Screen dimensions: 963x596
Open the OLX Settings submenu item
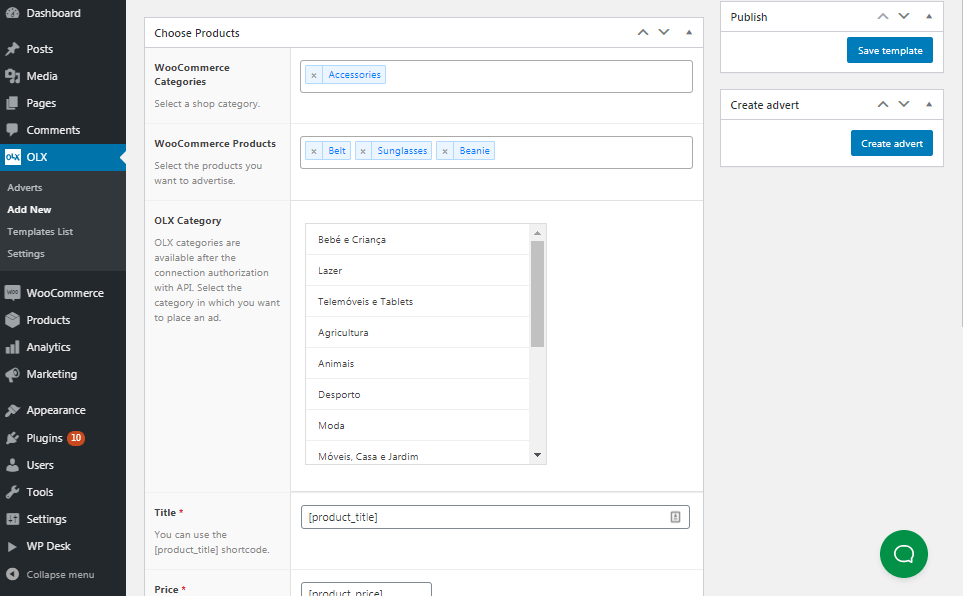point(26,254)
